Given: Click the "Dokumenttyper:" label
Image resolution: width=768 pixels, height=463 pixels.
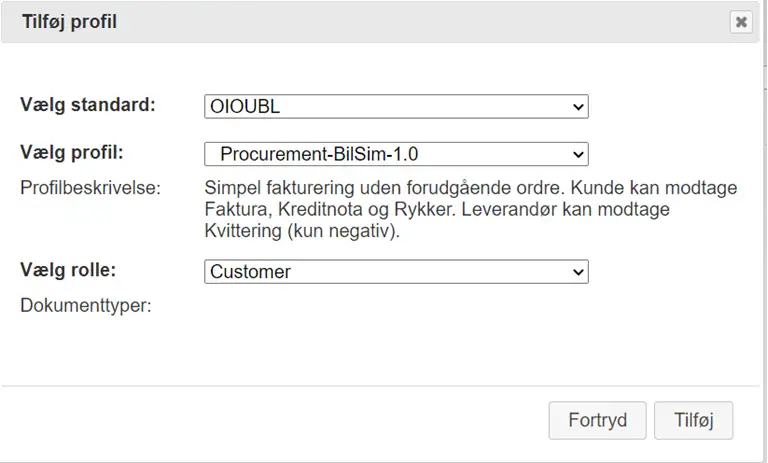Looking at the screenshot, I should point(85,305).
